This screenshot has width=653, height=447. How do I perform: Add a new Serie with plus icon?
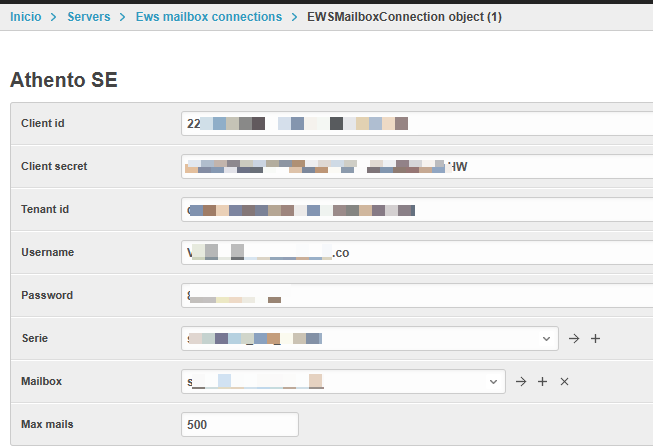[x=595, y=339]
